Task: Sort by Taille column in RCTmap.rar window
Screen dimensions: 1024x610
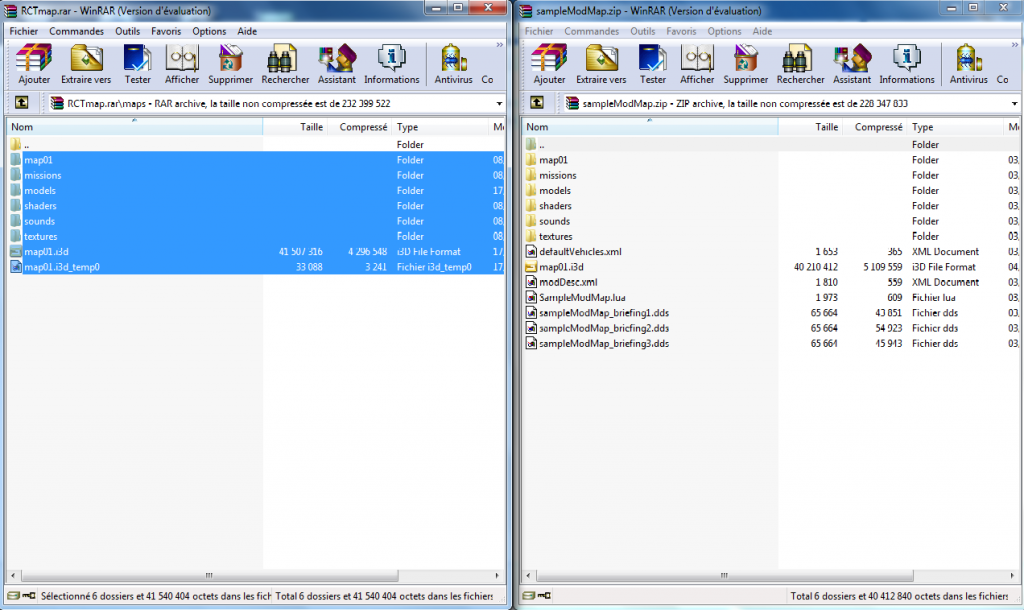Action: coord(295,127)
